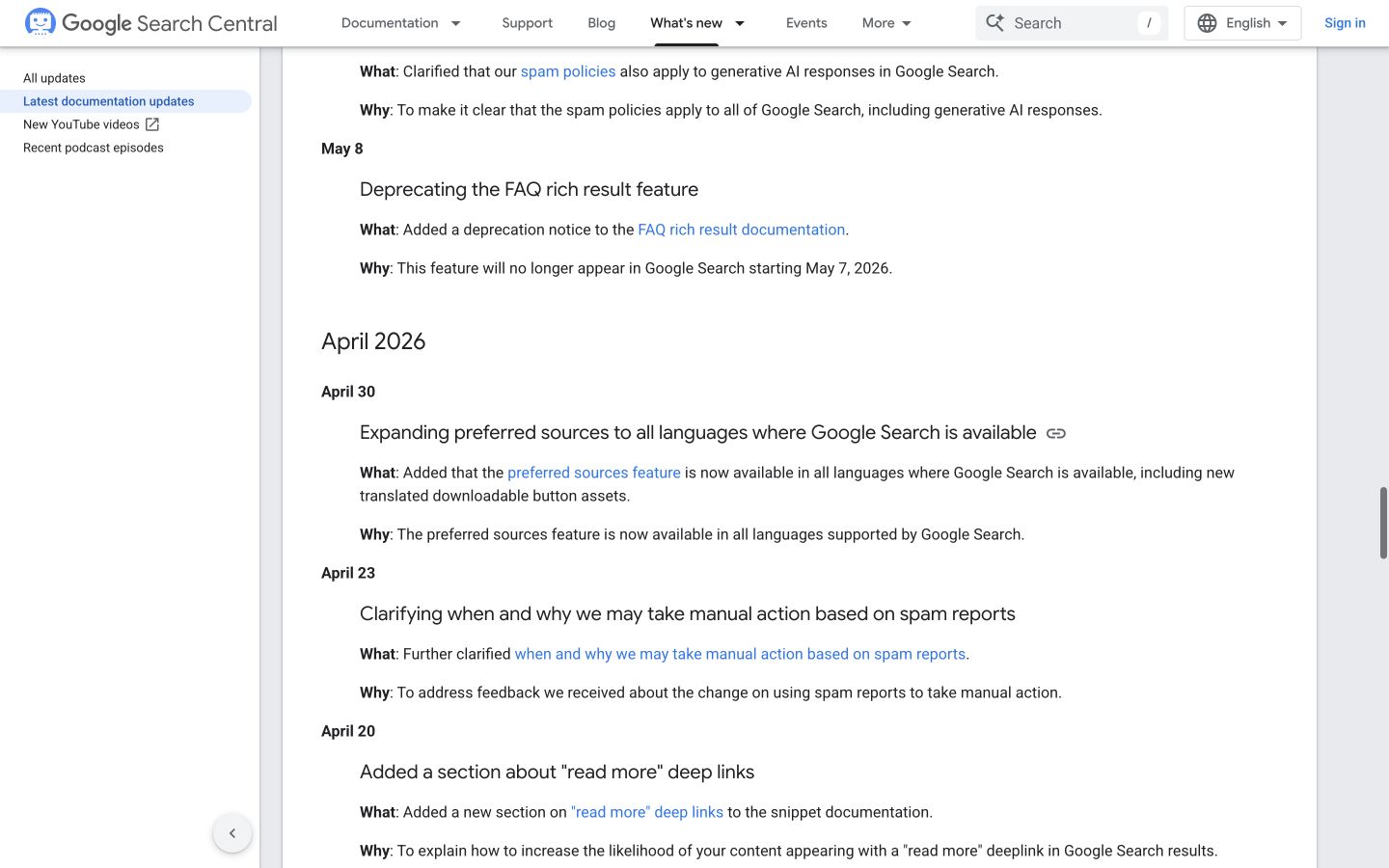This screenshot has height=868, width=1389.
Task: Click the globe language icon
Action: (x=1207, y=23)
